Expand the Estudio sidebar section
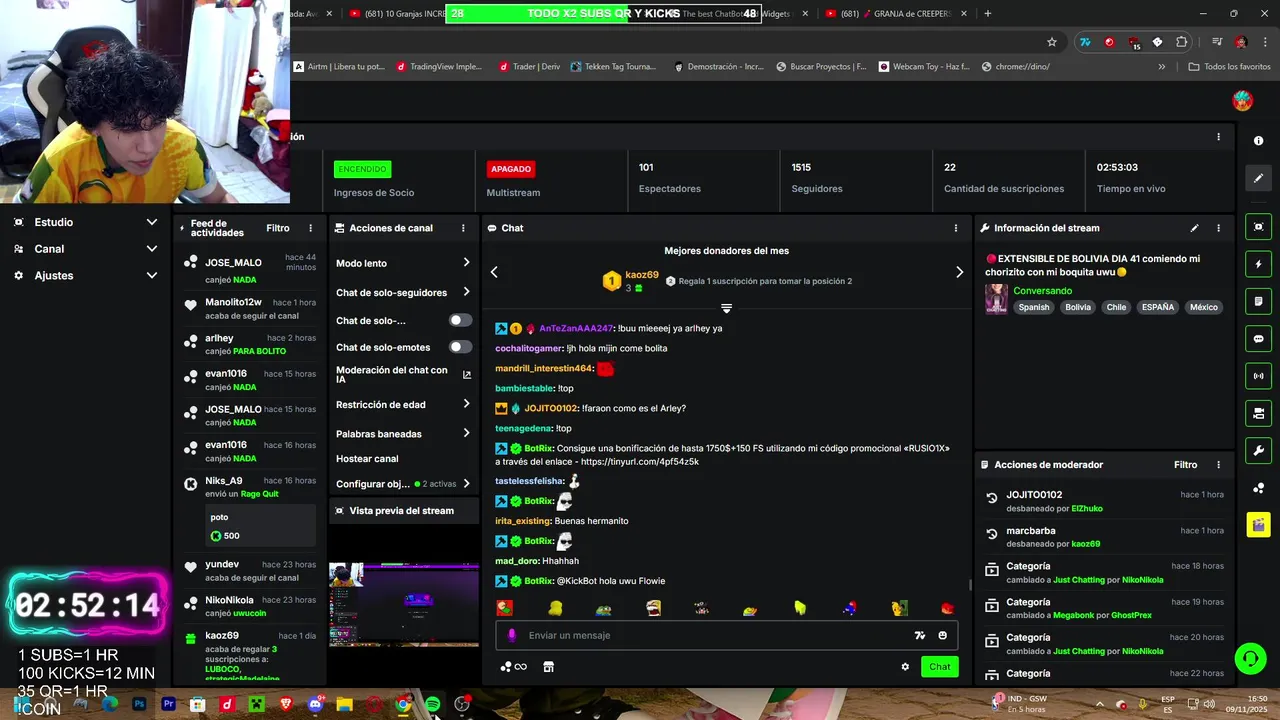 (85, 222)
